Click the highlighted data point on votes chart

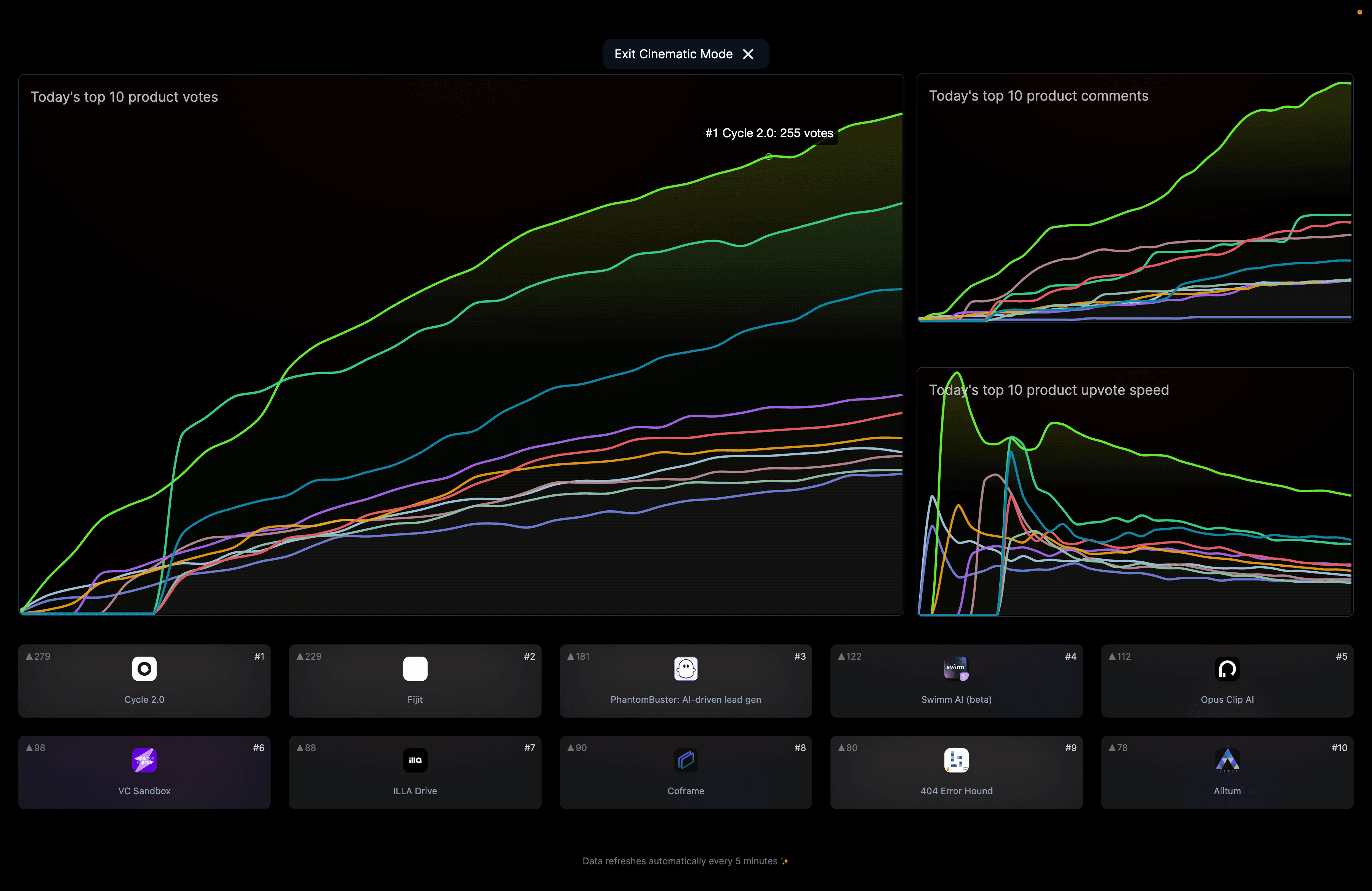(768, 157)
